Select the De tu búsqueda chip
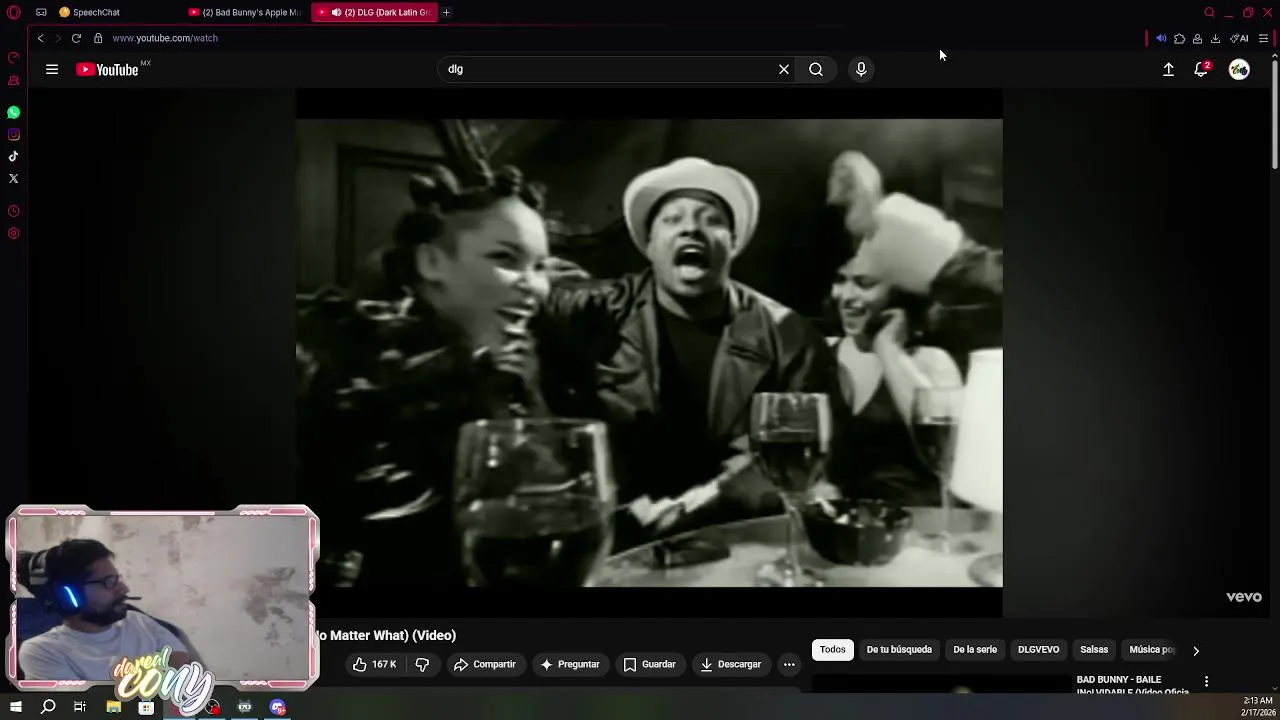Image resolution: width=1280 pixels, height=720 pixels. pos(899,650)
